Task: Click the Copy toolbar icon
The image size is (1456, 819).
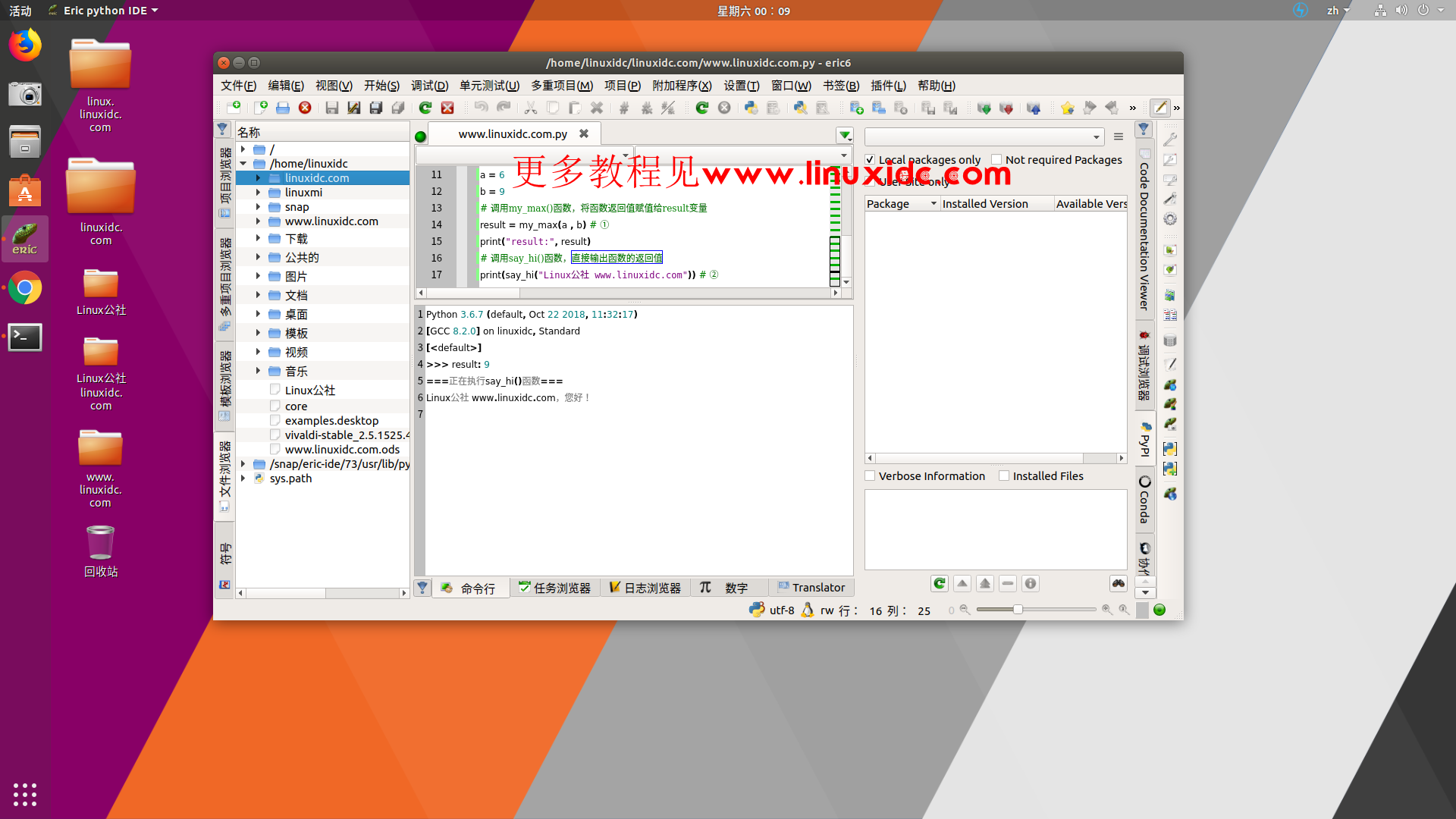Action: [x=553, y=108]
